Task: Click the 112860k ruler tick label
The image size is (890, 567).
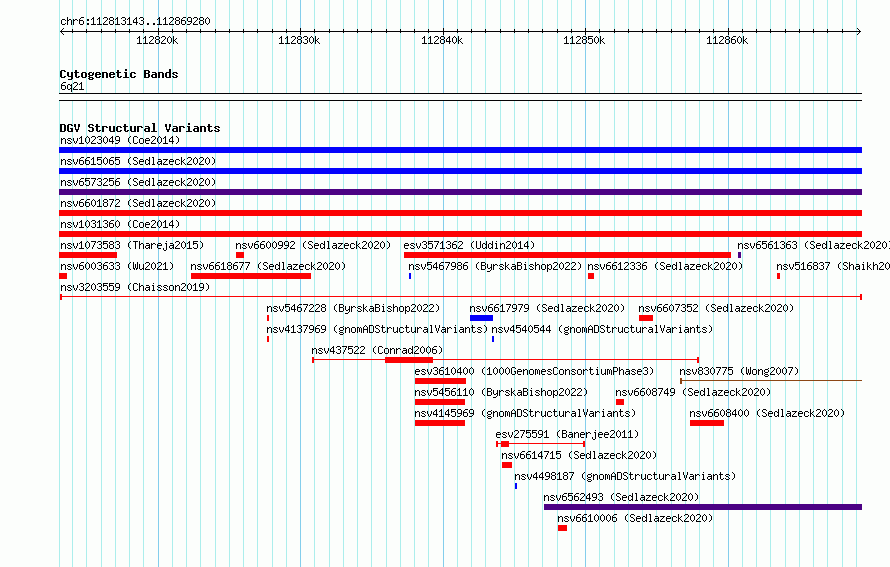Action: (x=727, y=40)
